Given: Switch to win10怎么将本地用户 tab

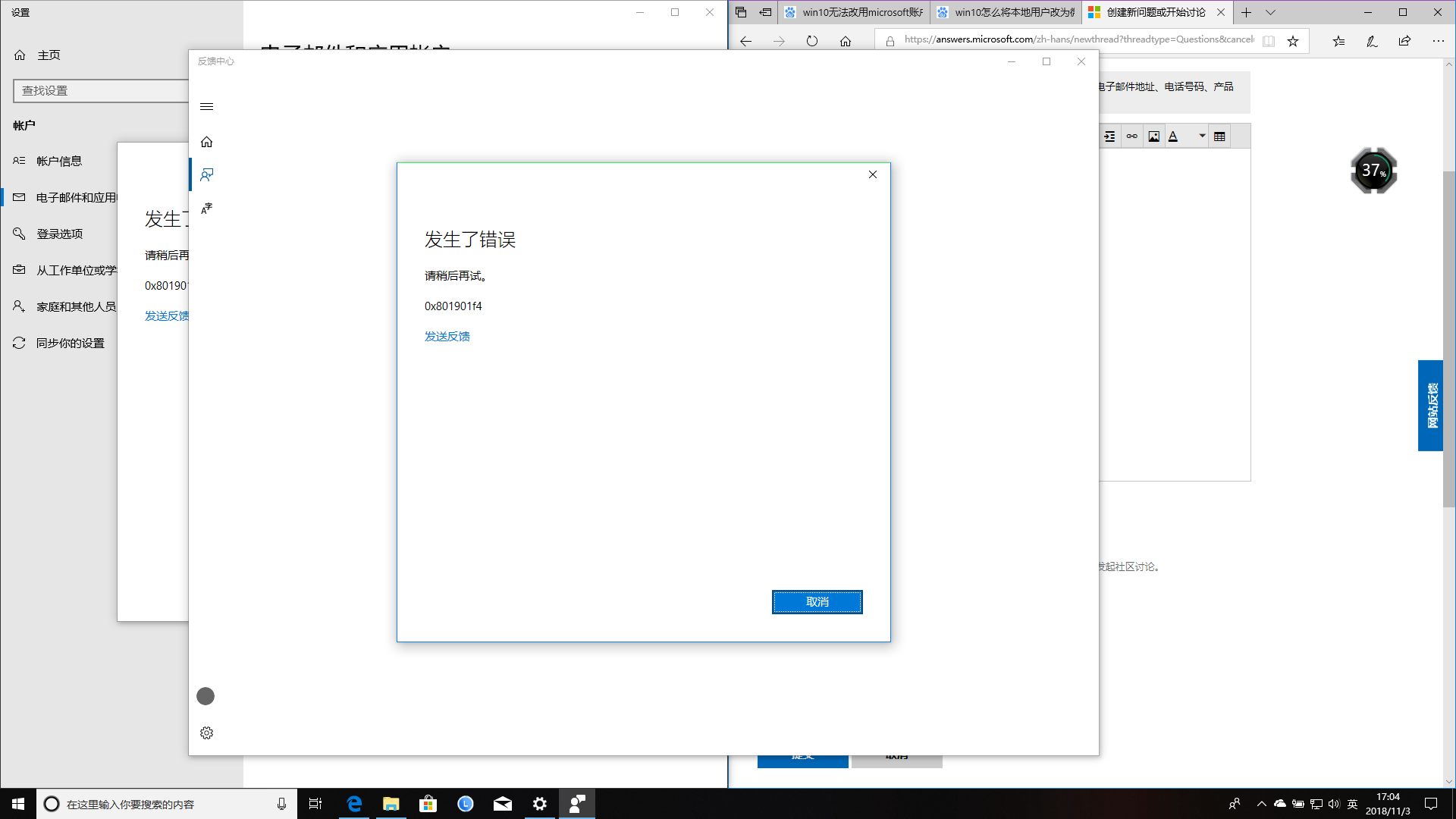Looking at the screenshot, I should [x=1006, y=12].
